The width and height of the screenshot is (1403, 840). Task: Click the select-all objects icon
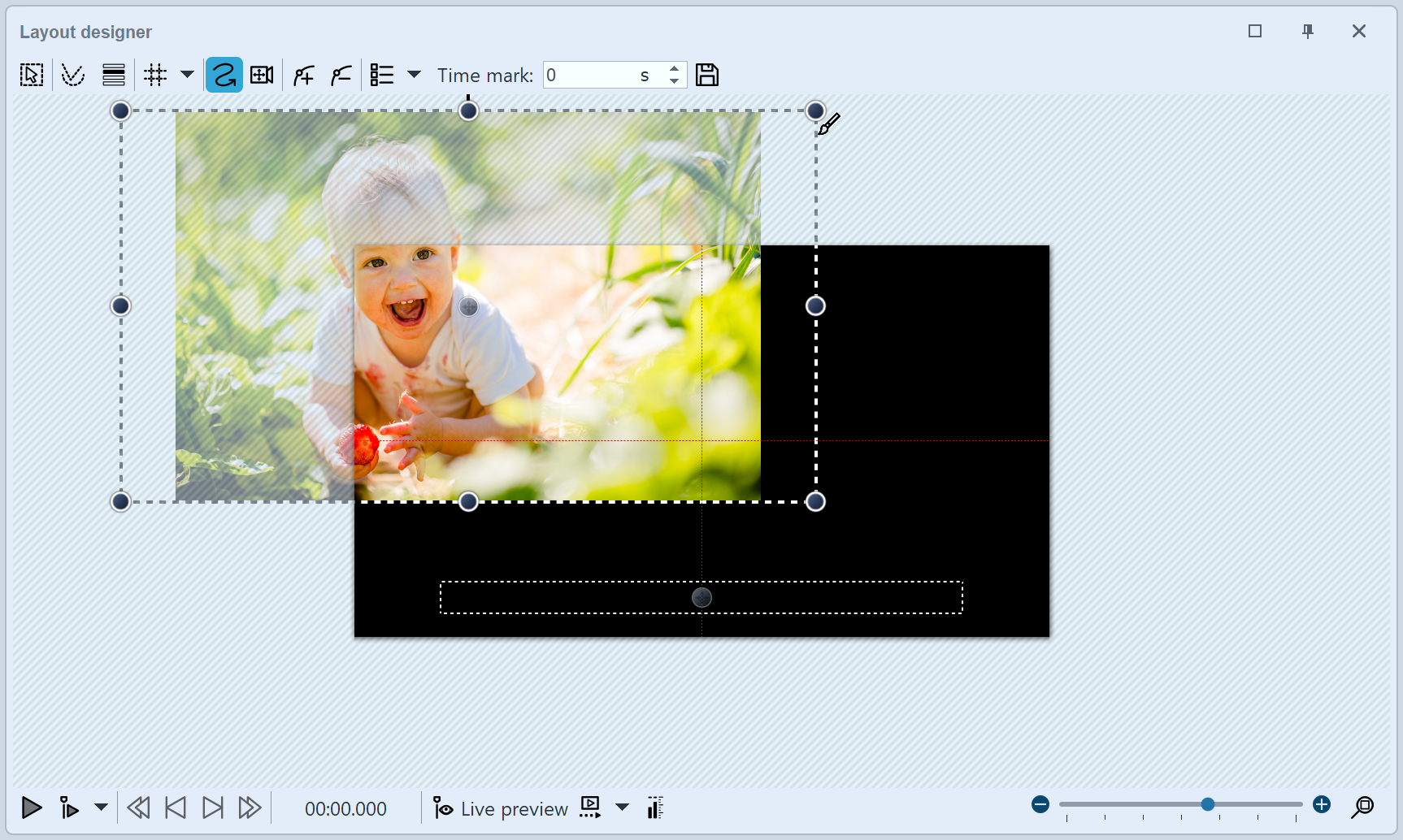click(32, 76)
